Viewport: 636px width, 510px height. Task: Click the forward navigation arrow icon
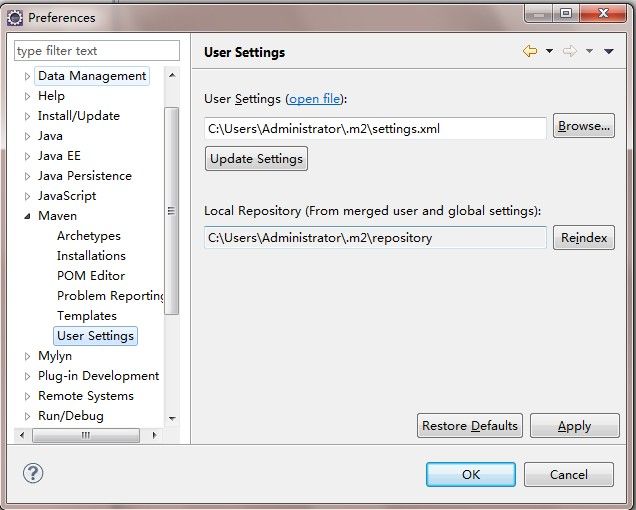(570, 51)
